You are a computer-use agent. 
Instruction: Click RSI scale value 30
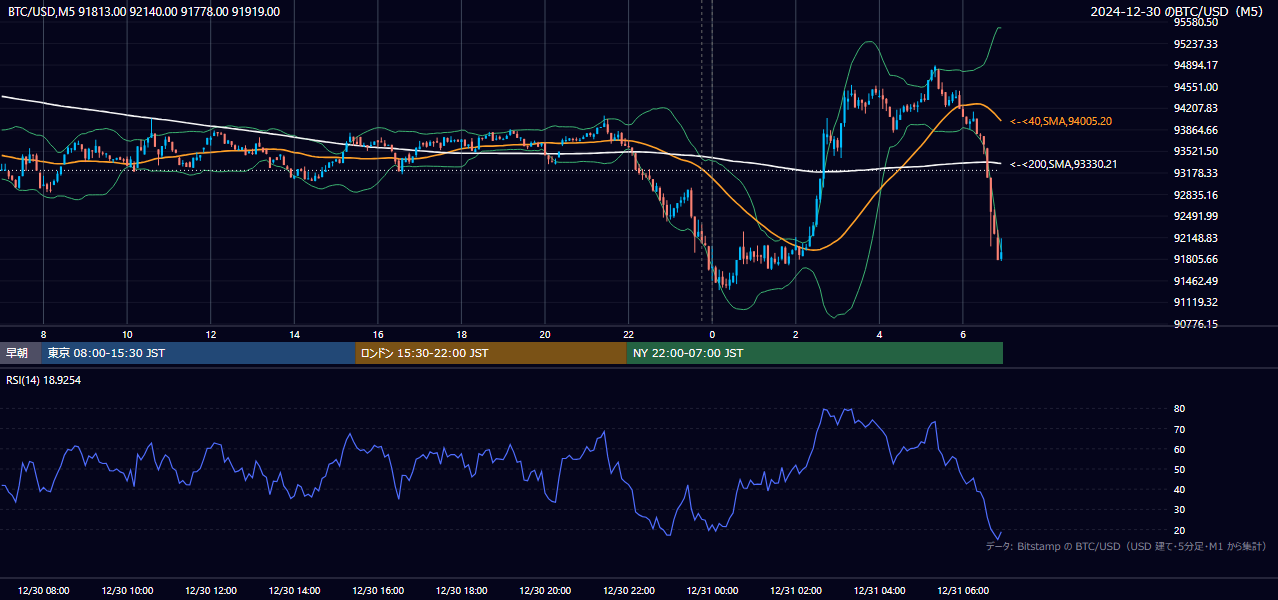tap(1180, 509)
